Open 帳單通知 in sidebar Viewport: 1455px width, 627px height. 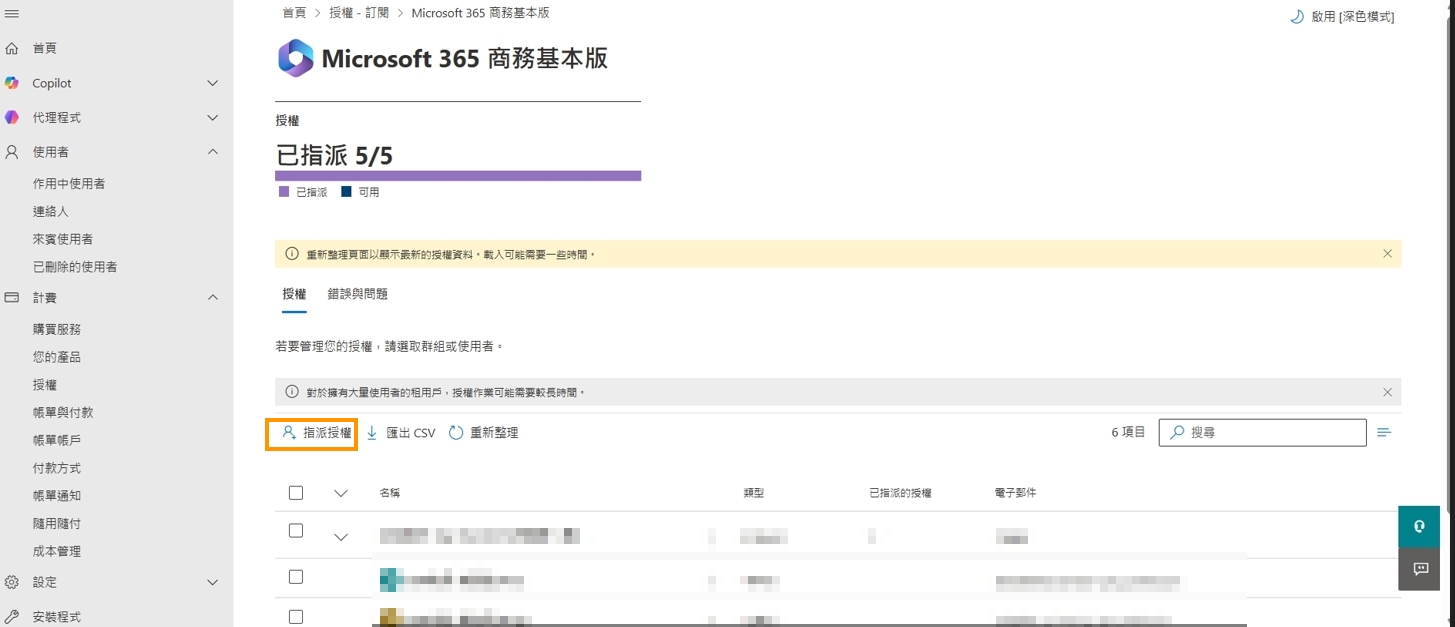(x=57, y=496)
